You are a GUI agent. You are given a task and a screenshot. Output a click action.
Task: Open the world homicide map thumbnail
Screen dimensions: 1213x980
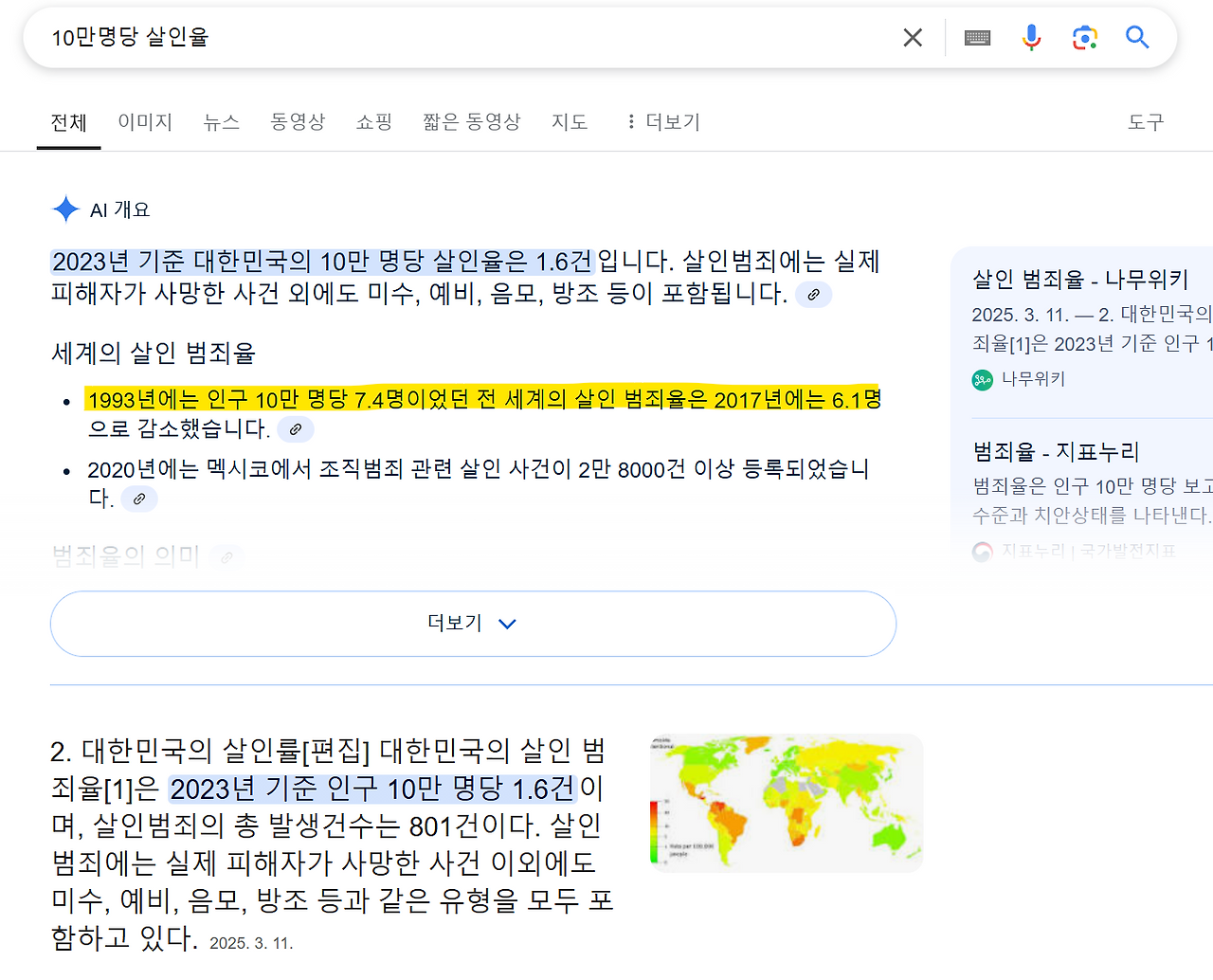785,802
